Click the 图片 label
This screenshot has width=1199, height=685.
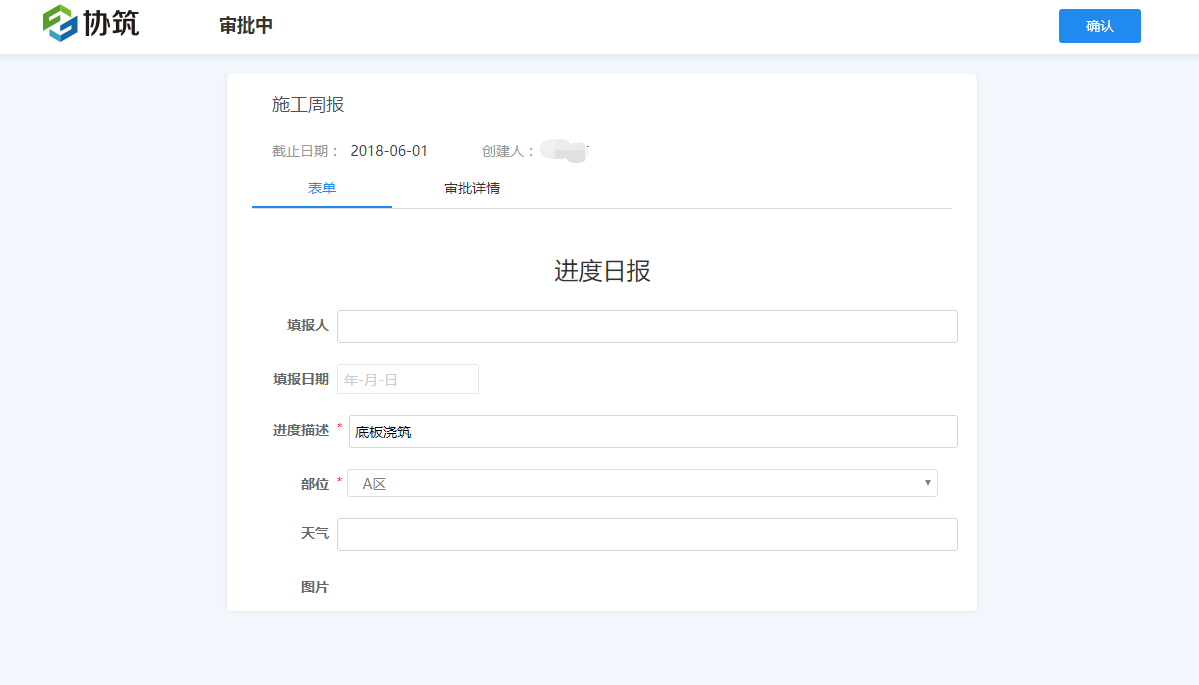314,587
